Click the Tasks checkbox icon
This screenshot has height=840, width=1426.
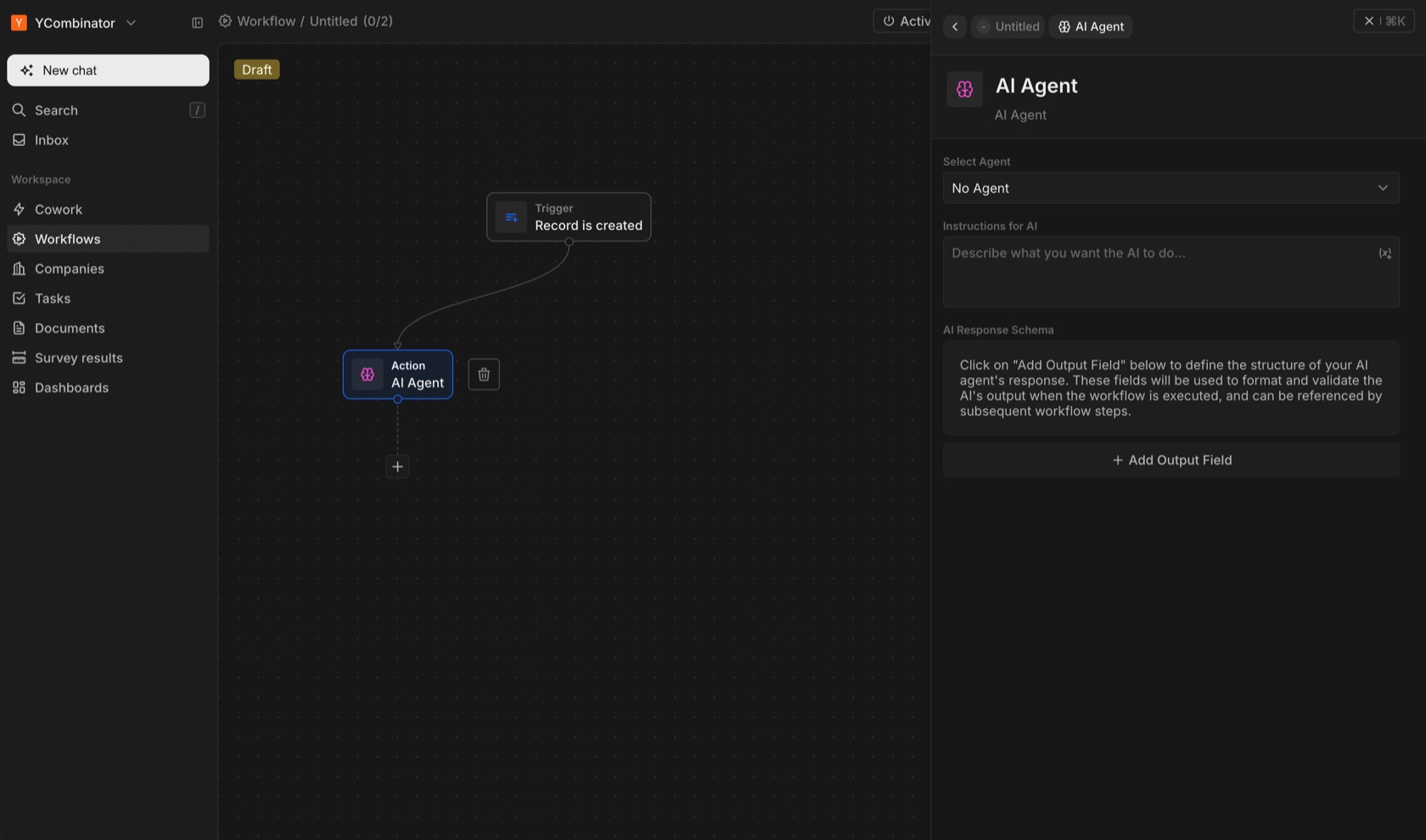click(x=19, y=299)
